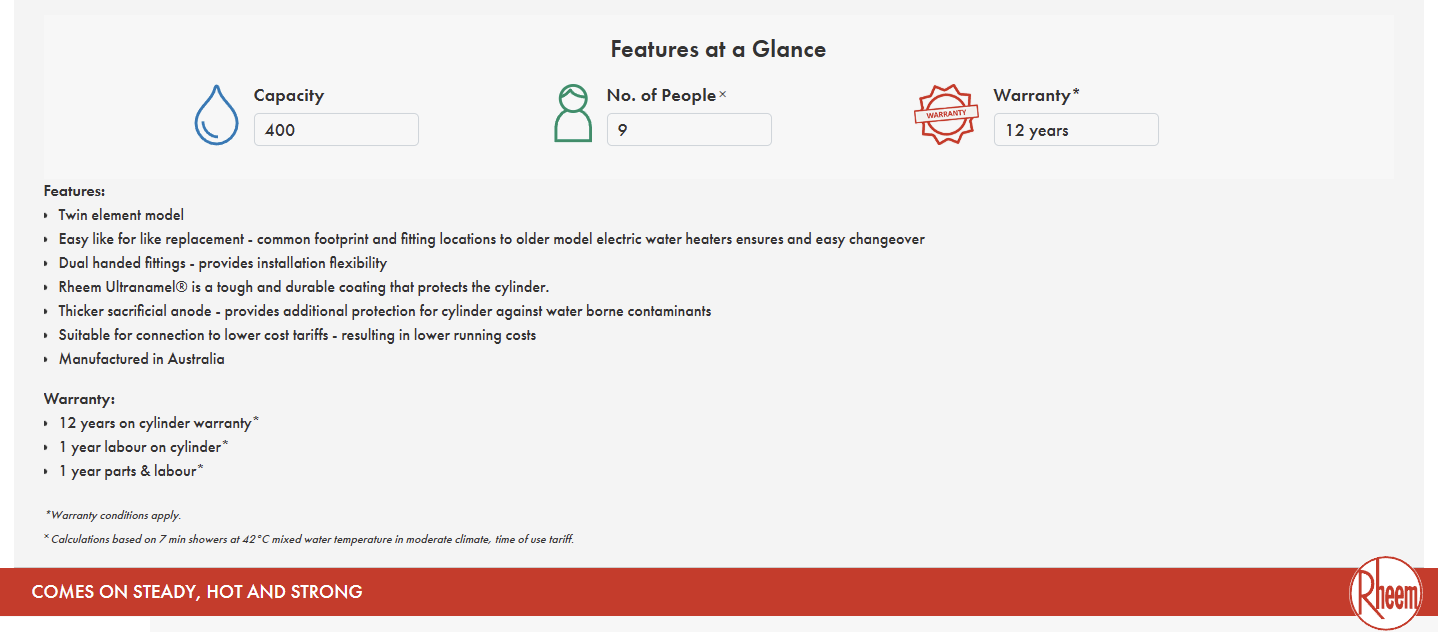Click the 1 year labour on cylinder line
The width and height of the screenshot is (1438, 632).
pos(143,447)
